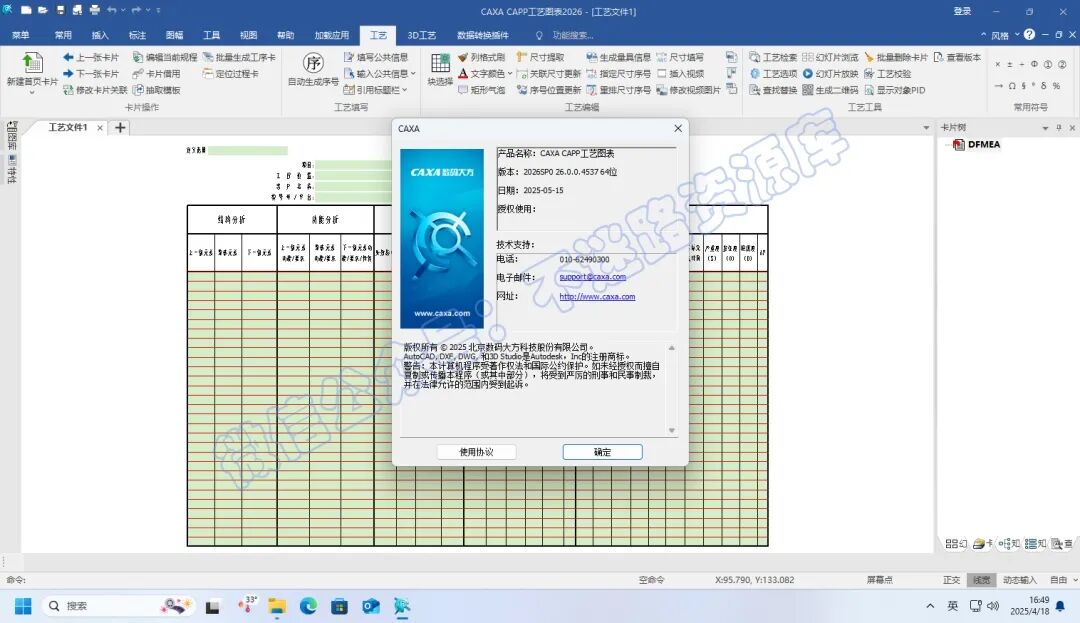Open 工艺检索 tool

click(x=773, y=57)
